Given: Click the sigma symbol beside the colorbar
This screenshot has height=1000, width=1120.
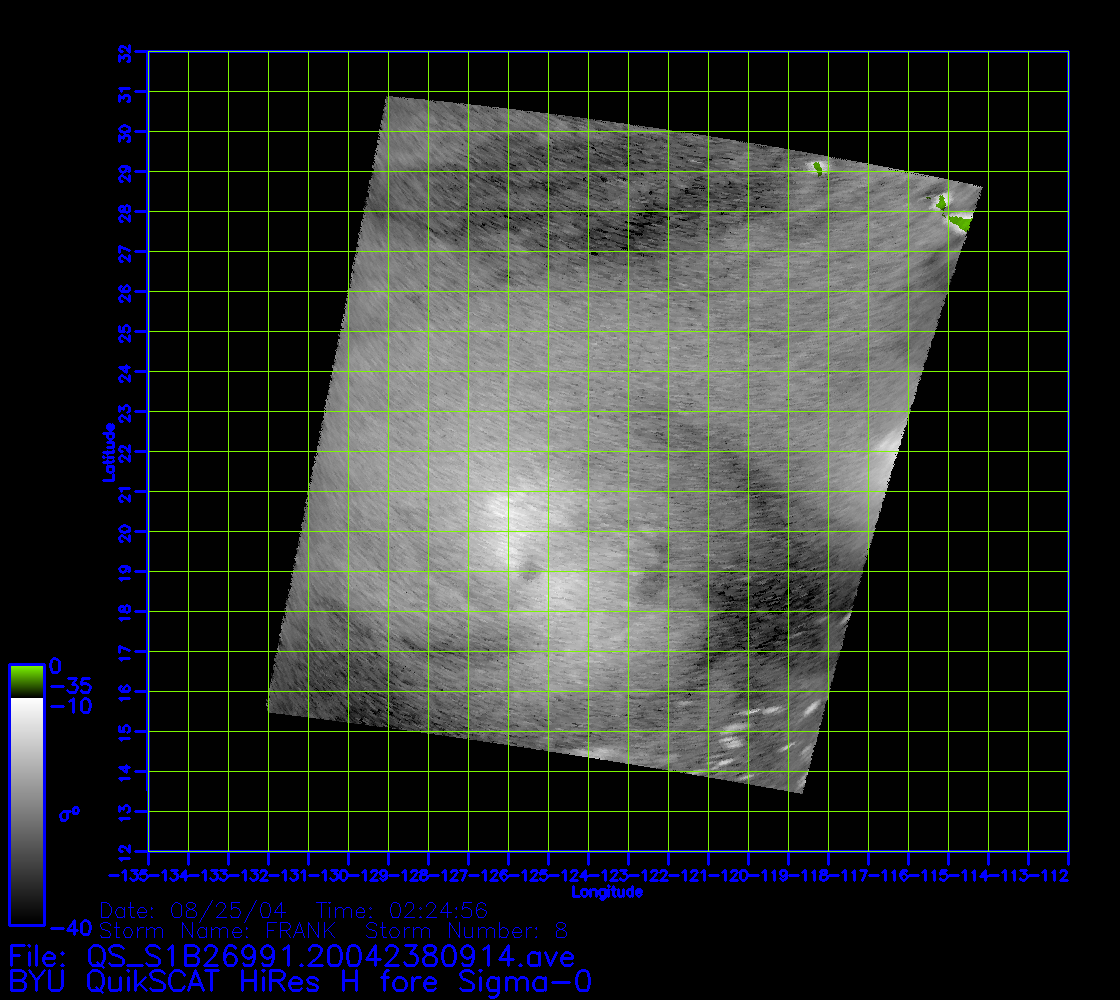Looking at the screenshot, I should pos(68,814).
